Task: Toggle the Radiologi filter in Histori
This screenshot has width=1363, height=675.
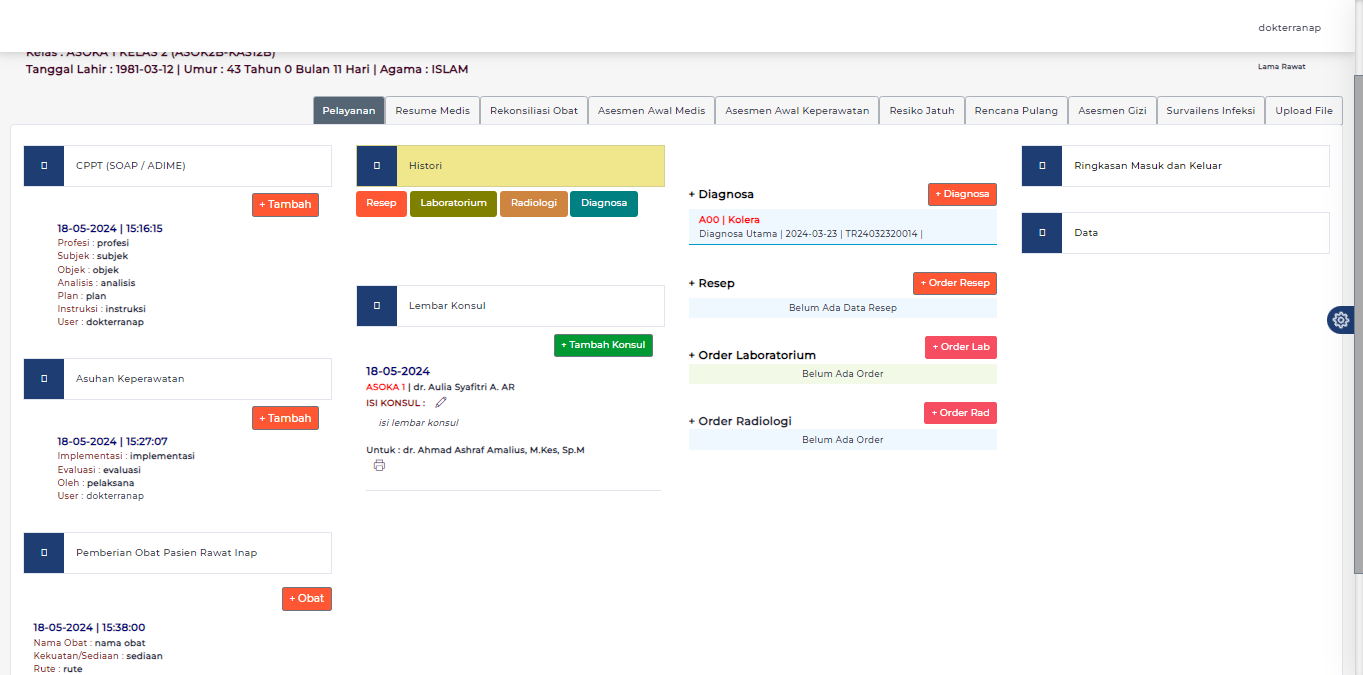Action: [533, 203]
